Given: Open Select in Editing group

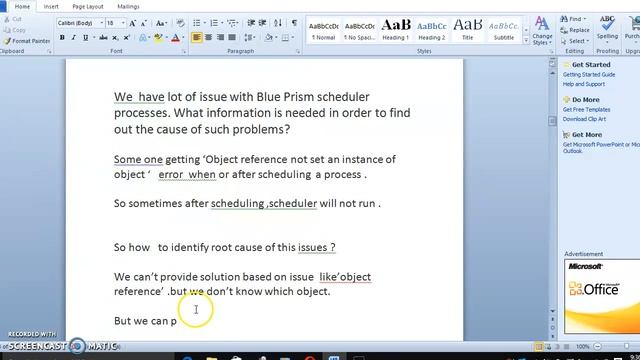Looking at the screenshot, I should pos(575,41).
